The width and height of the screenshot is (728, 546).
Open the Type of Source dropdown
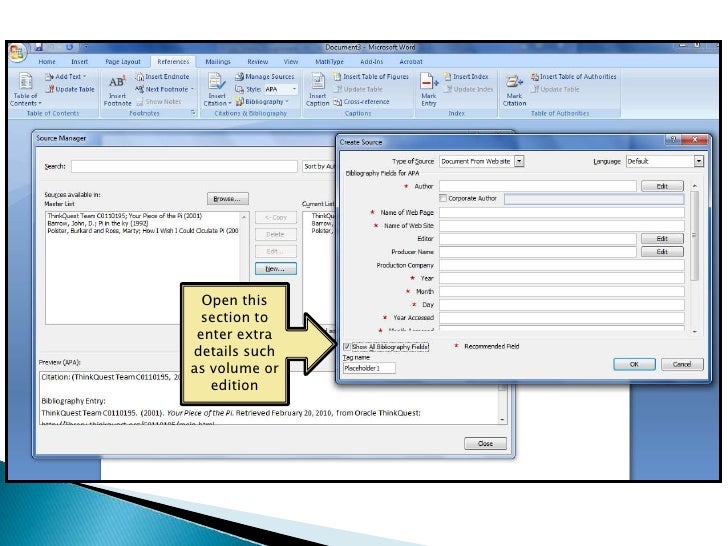click(x=520, y=161)
